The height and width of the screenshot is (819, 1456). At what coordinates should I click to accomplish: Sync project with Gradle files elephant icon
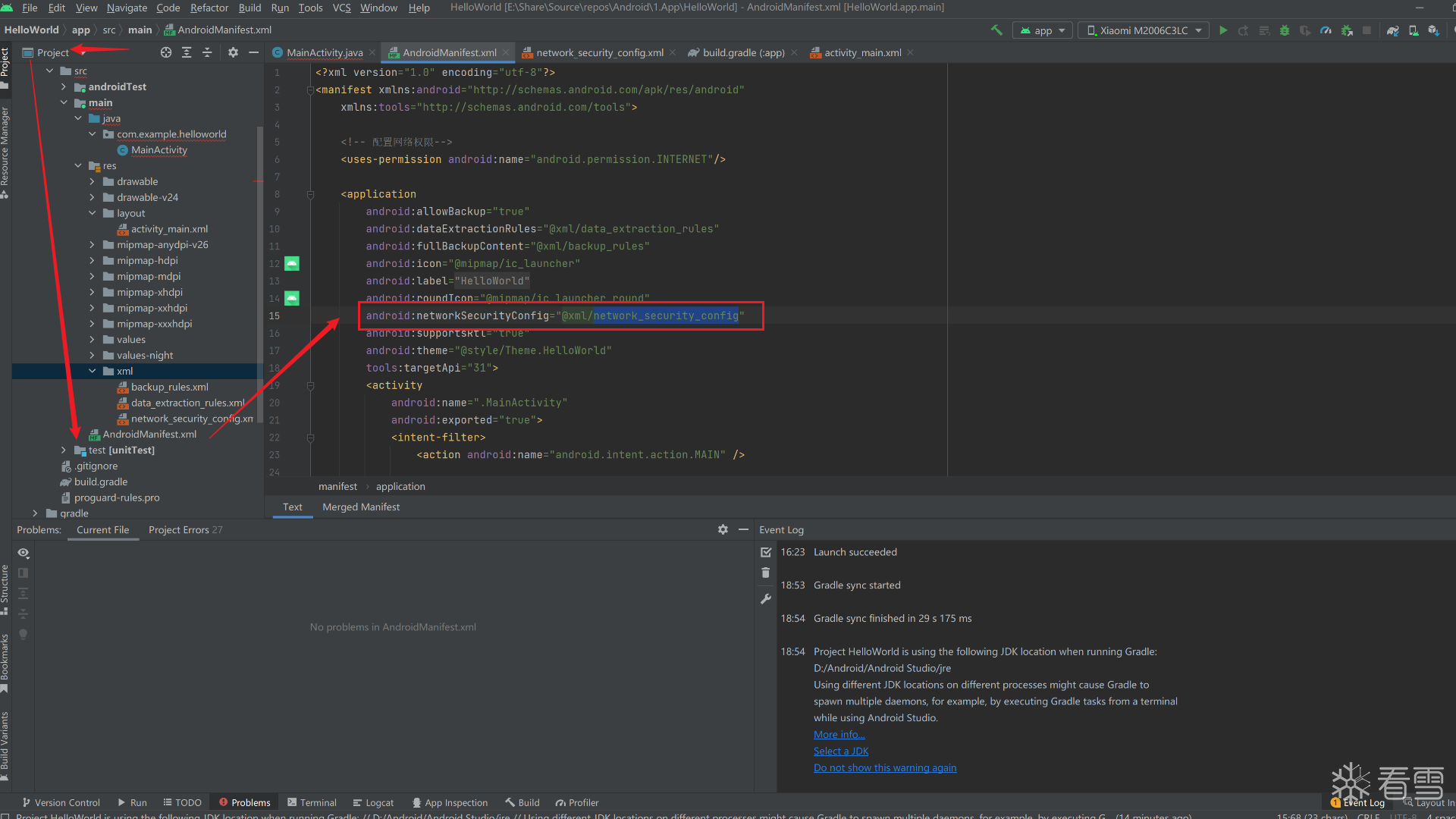click(x=1393, y=30)
